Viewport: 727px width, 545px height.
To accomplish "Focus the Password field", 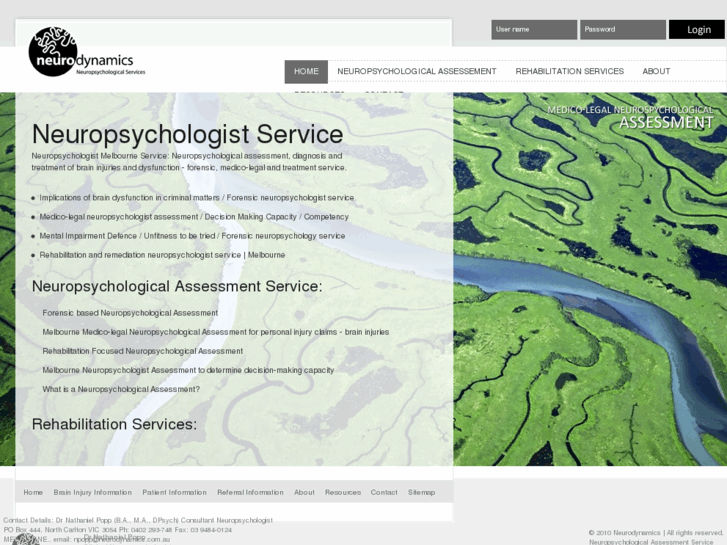I will coord(623,30).
